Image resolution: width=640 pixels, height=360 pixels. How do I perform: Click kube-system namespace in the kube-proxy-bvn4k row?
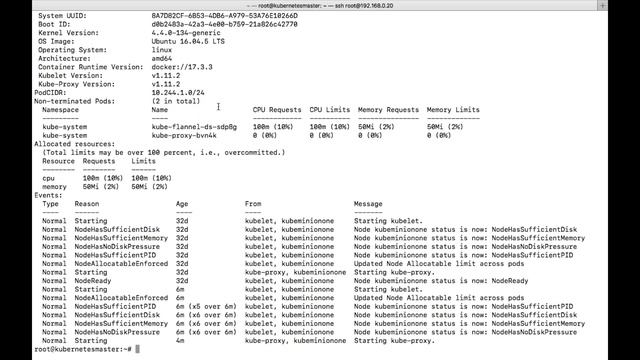click(64, 136)
